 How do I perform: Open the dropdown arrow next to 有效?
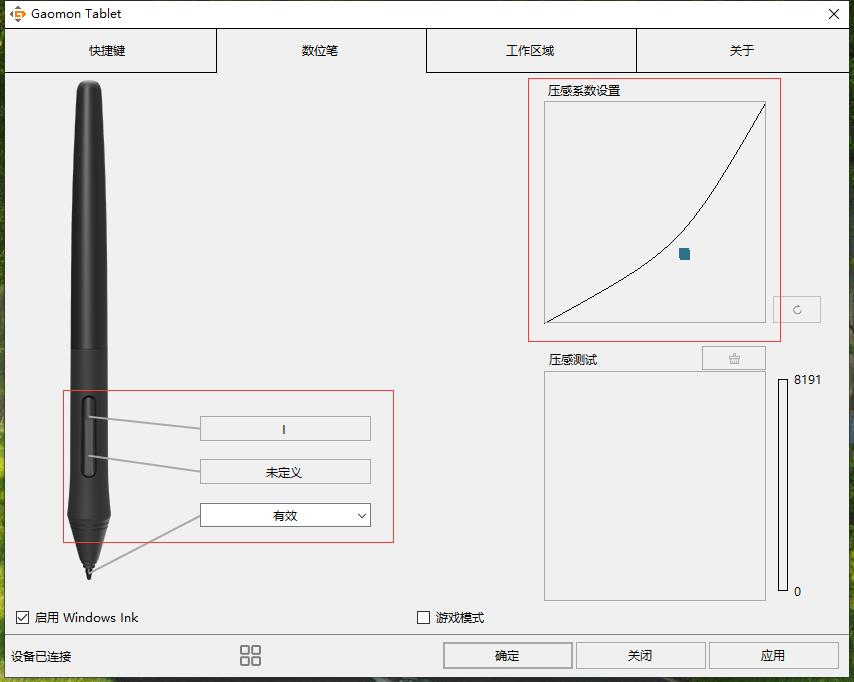[363, 515]
